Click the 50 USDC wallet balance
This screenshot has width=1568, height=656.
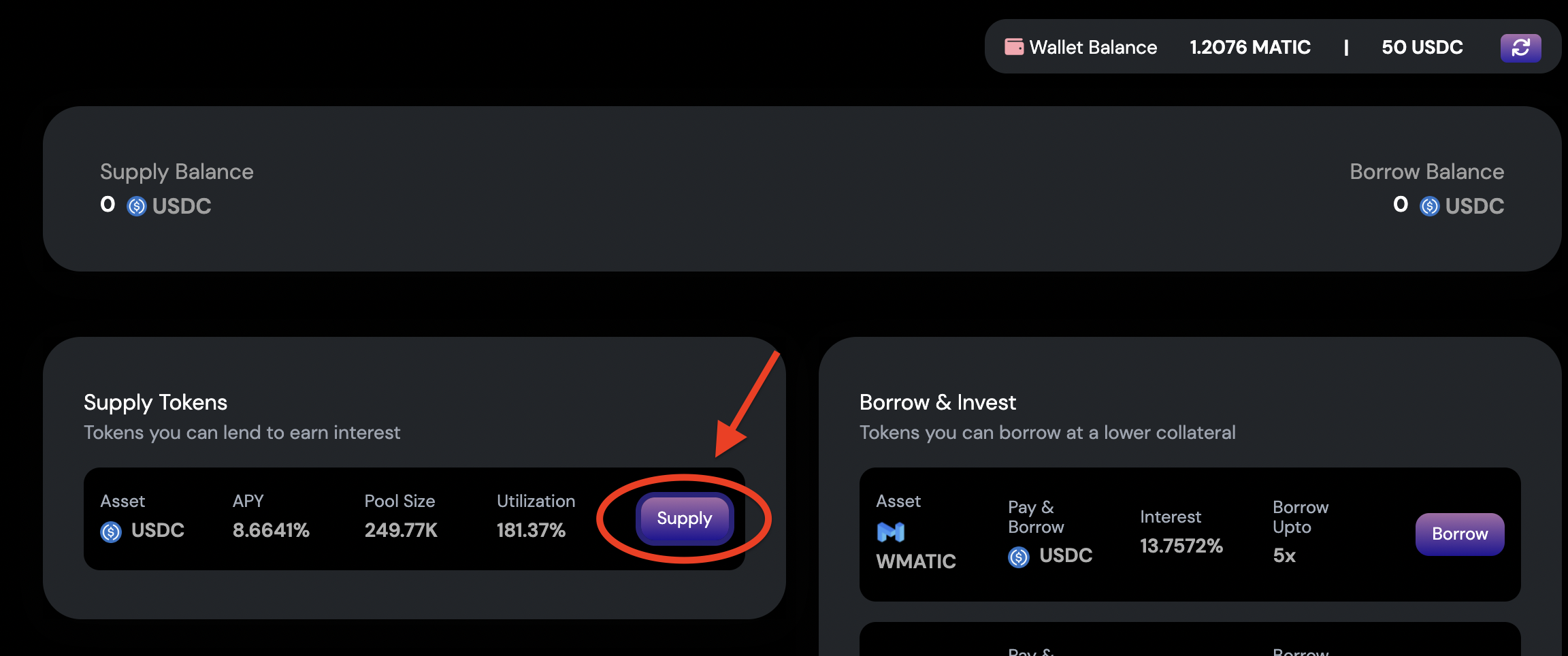click(1422, 47)
